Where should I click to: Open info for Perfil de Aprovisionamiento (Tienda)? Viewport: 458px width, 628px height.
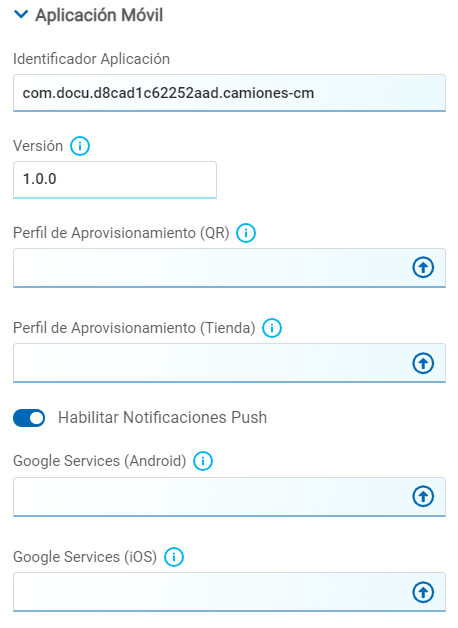coord(272,328)
